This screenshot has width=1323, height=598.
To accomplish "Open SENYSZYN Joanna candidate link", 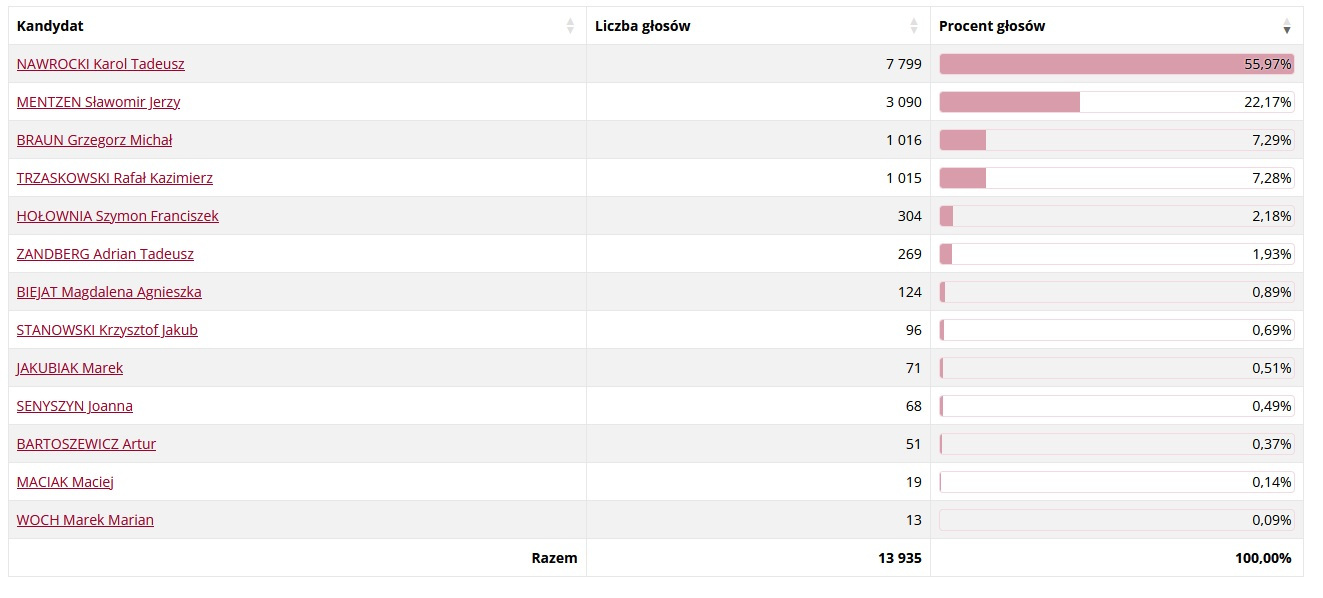I will (x=75, y=406).
